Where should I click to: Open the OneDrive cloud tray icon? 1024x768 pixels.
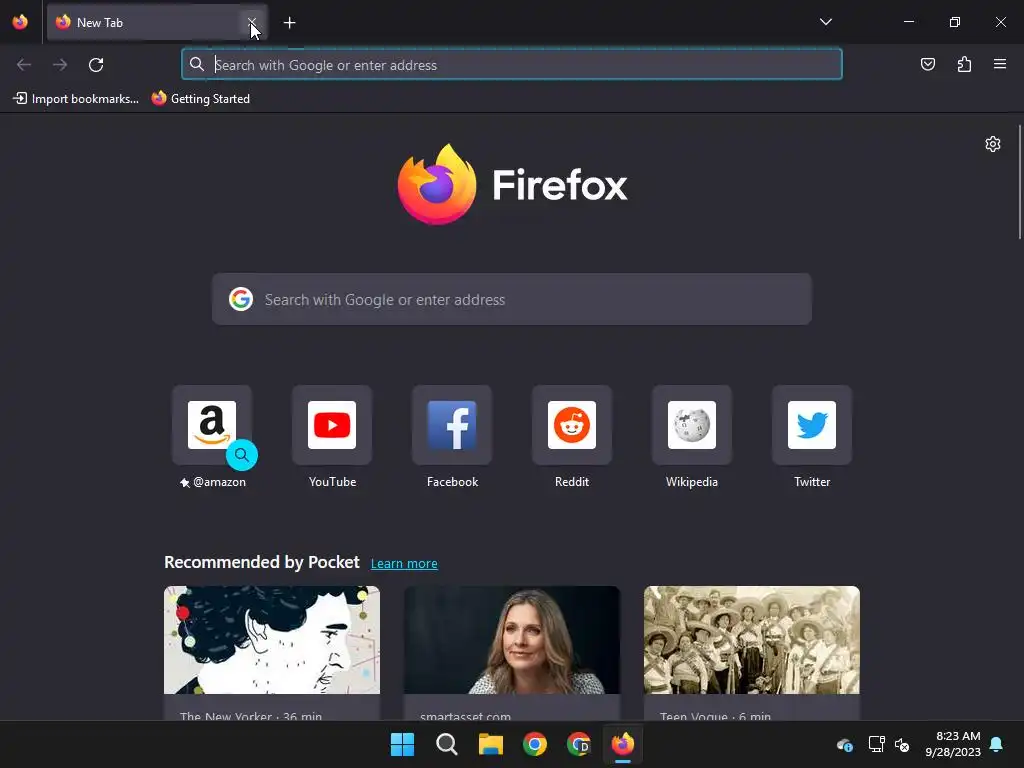pyautogui.click(x=844, y=744)
